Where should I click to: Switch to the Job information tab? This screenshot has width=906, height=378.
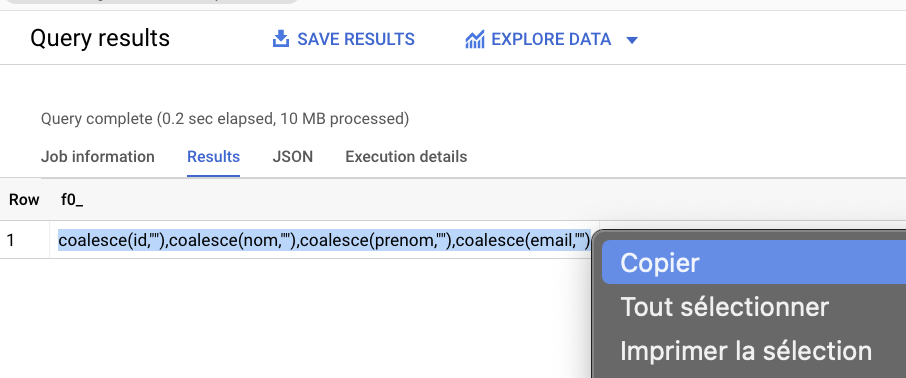coord(98,157)
